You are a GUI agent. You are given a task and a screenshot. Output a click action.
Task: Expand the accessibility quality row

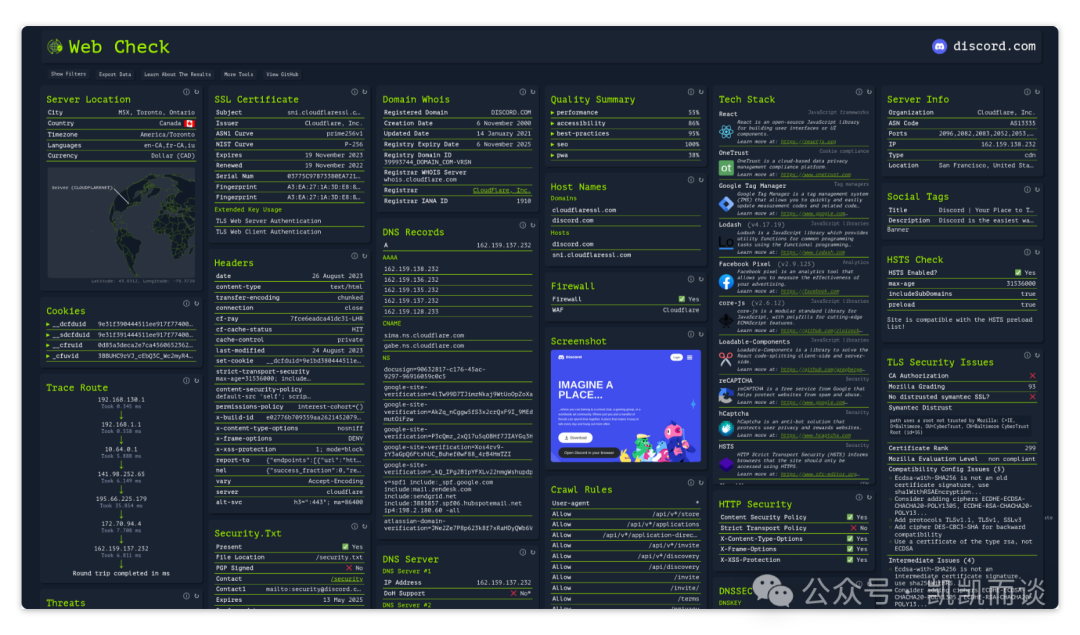point(625,123)
